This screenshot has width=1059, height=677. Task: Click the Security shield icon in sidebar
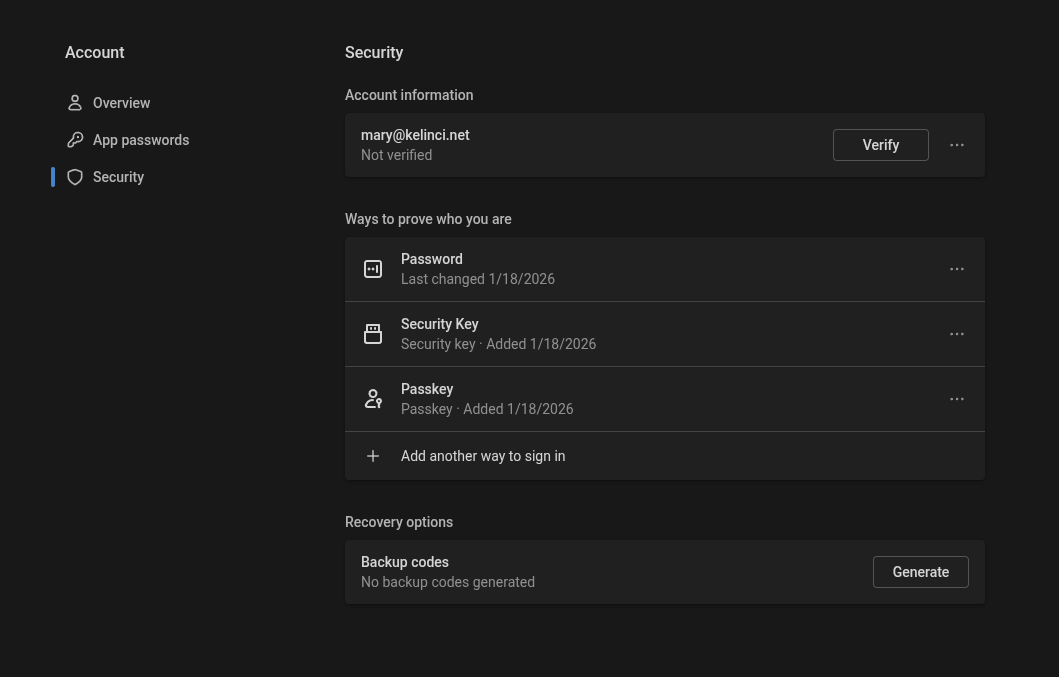[x=75, y=177]
